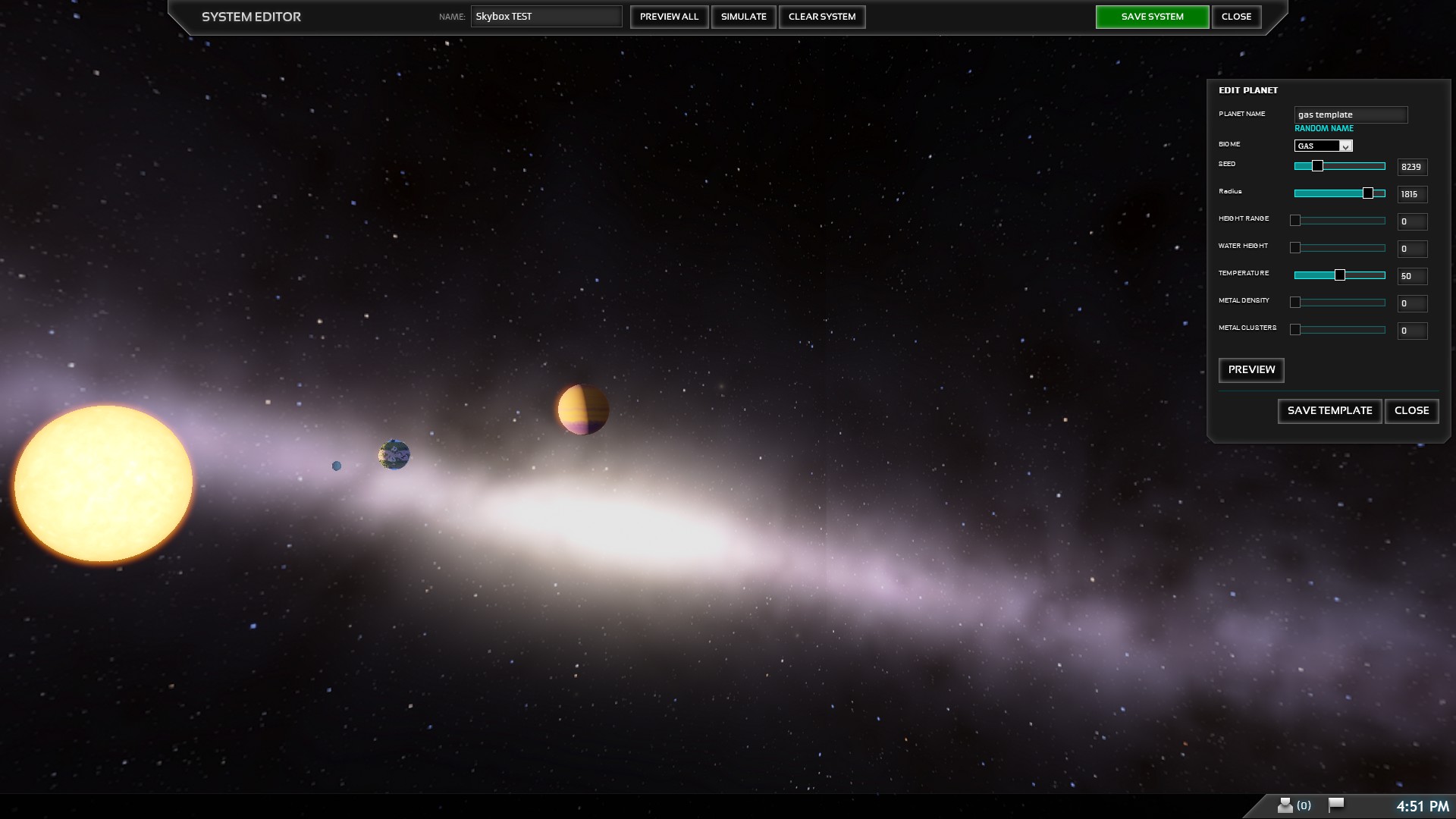
Task: Focus the Temperature value field 50
Action: [1412, 276]
